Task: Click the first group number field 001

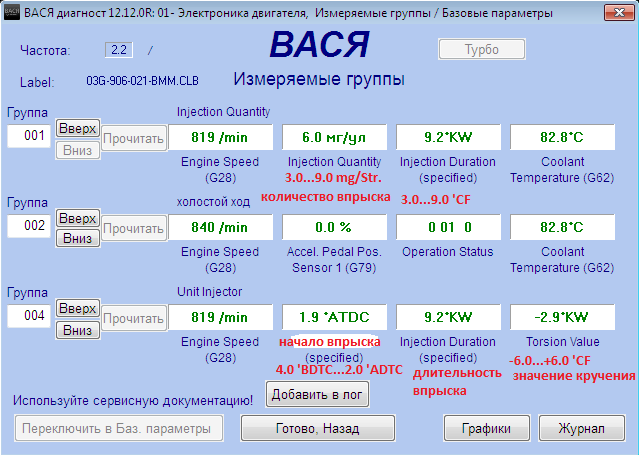Action: click(29, 136)
